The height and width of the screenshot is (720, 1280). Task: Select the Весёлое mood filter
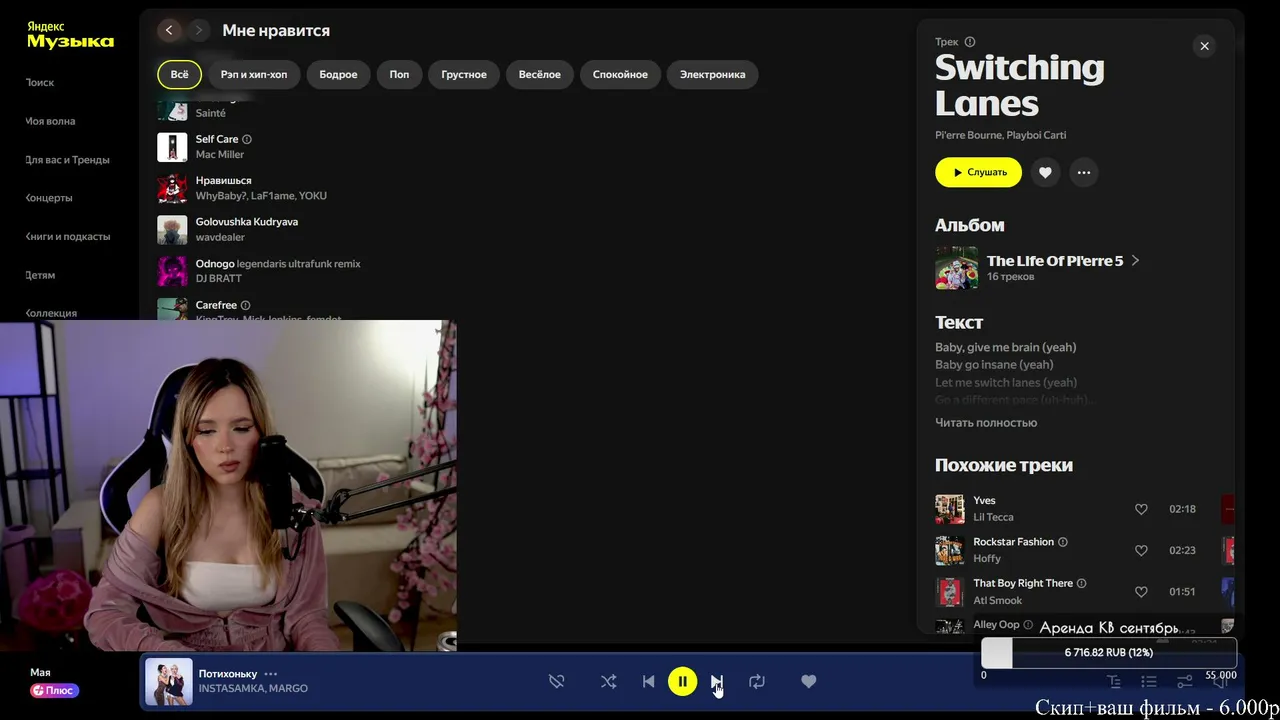point(540,74)
